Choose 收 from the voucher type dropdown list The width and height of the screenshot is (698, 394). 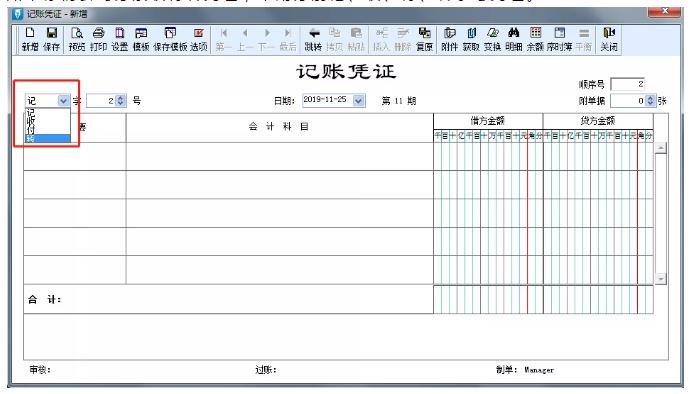point(48,120)
